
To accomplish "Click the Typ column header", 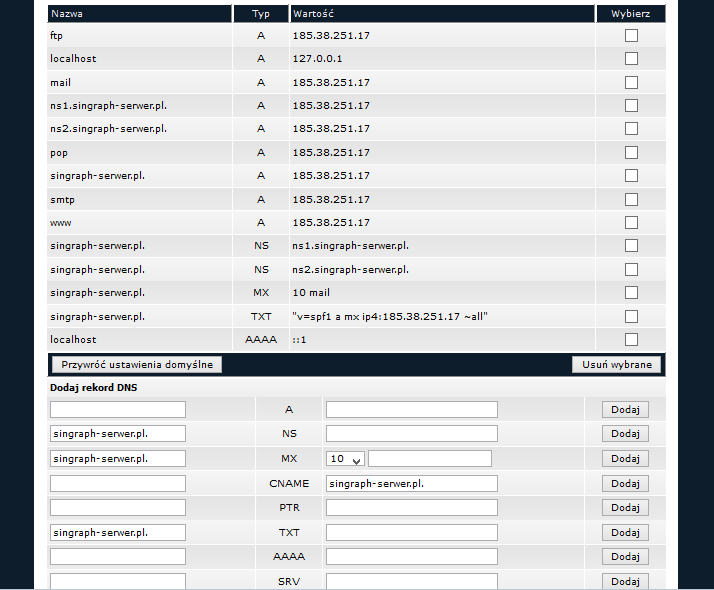I will pyautogui.click(x=261, y=14).
